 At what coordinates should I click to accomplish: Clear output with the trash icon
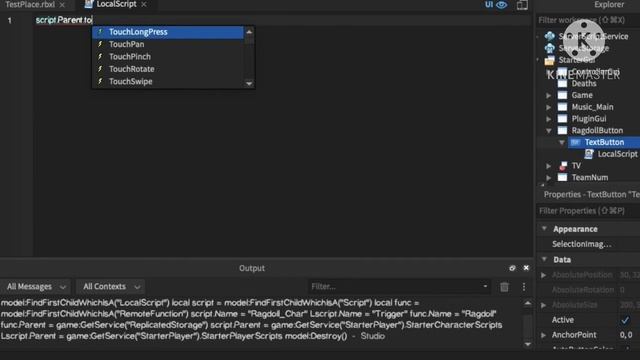[x=504, y=287]
